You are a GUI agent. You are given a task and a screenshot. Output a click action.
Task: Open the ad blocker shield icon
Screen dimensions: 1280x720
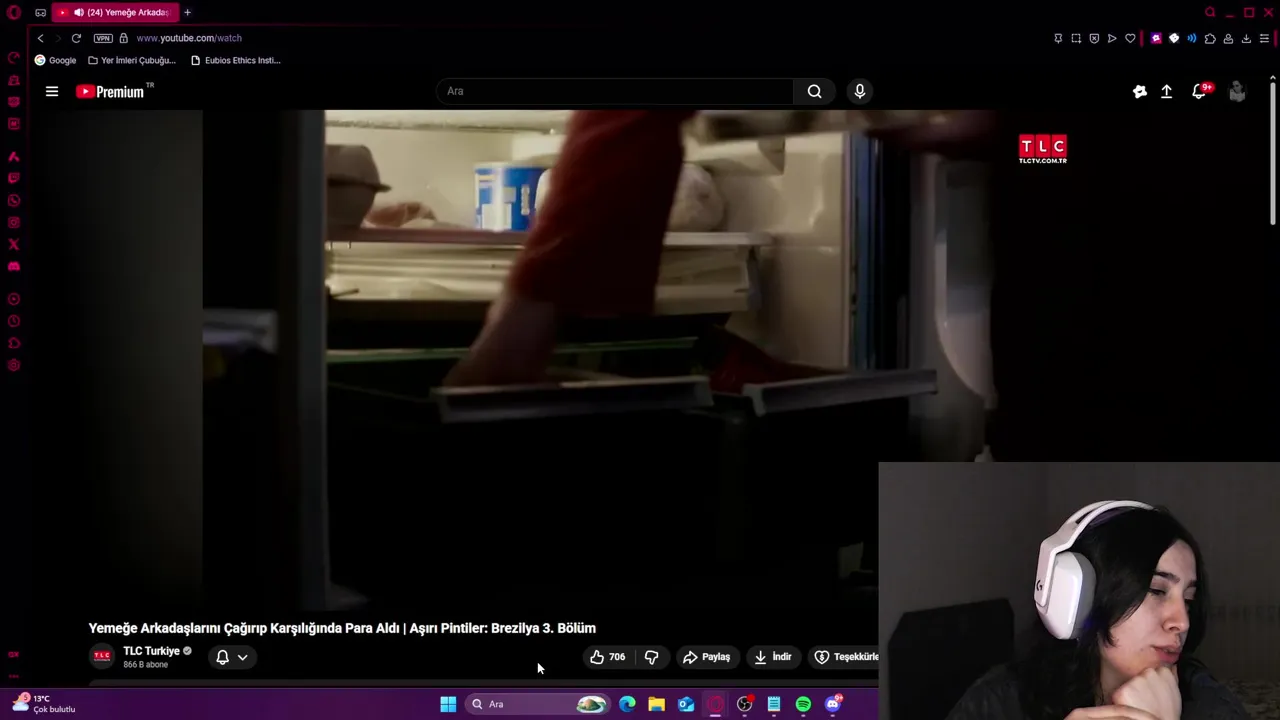point(1094,38)
